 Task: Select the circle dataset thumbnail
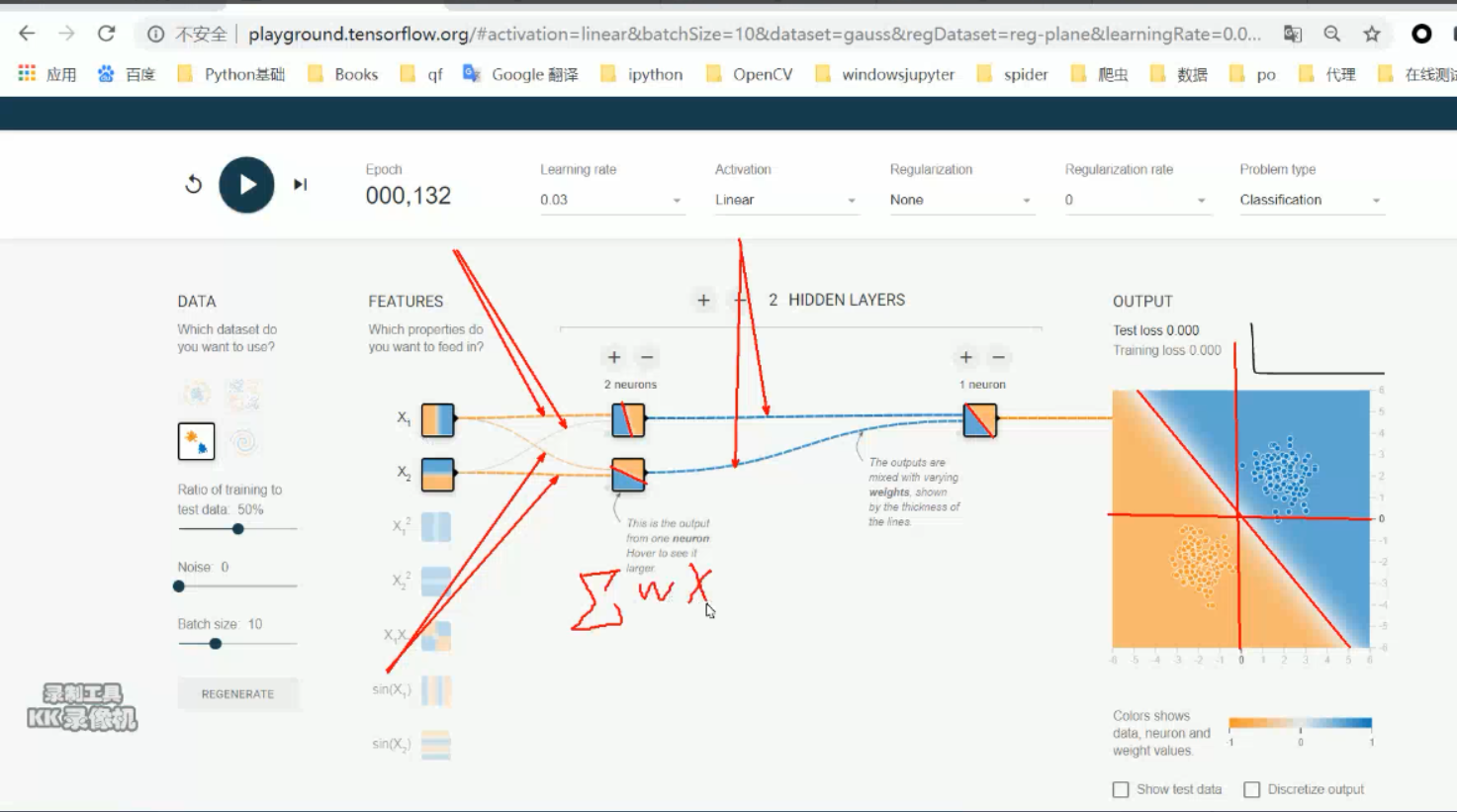tap(196, 395)
